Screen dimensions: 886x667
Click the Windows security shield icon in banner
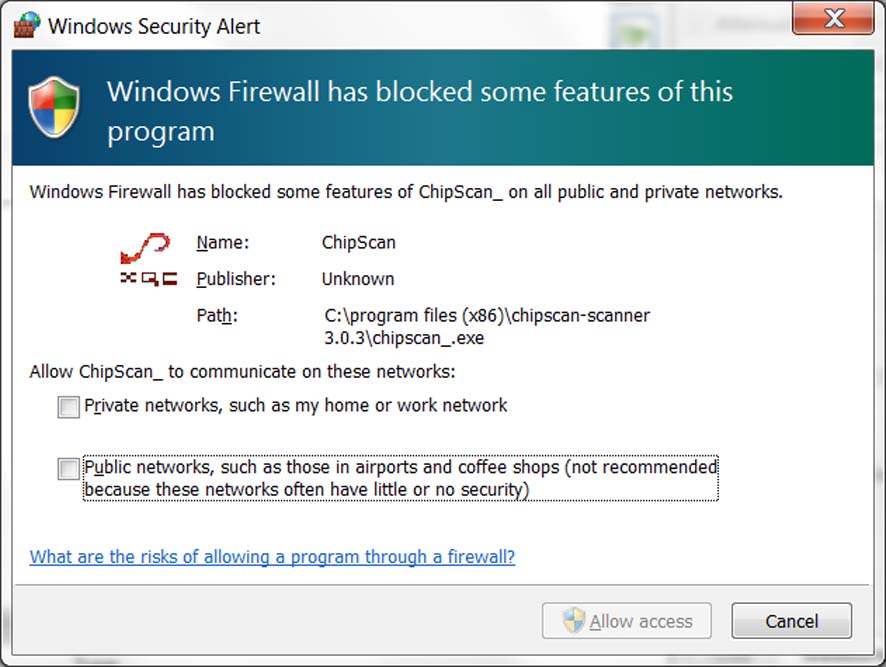click(x=54, y=107)
